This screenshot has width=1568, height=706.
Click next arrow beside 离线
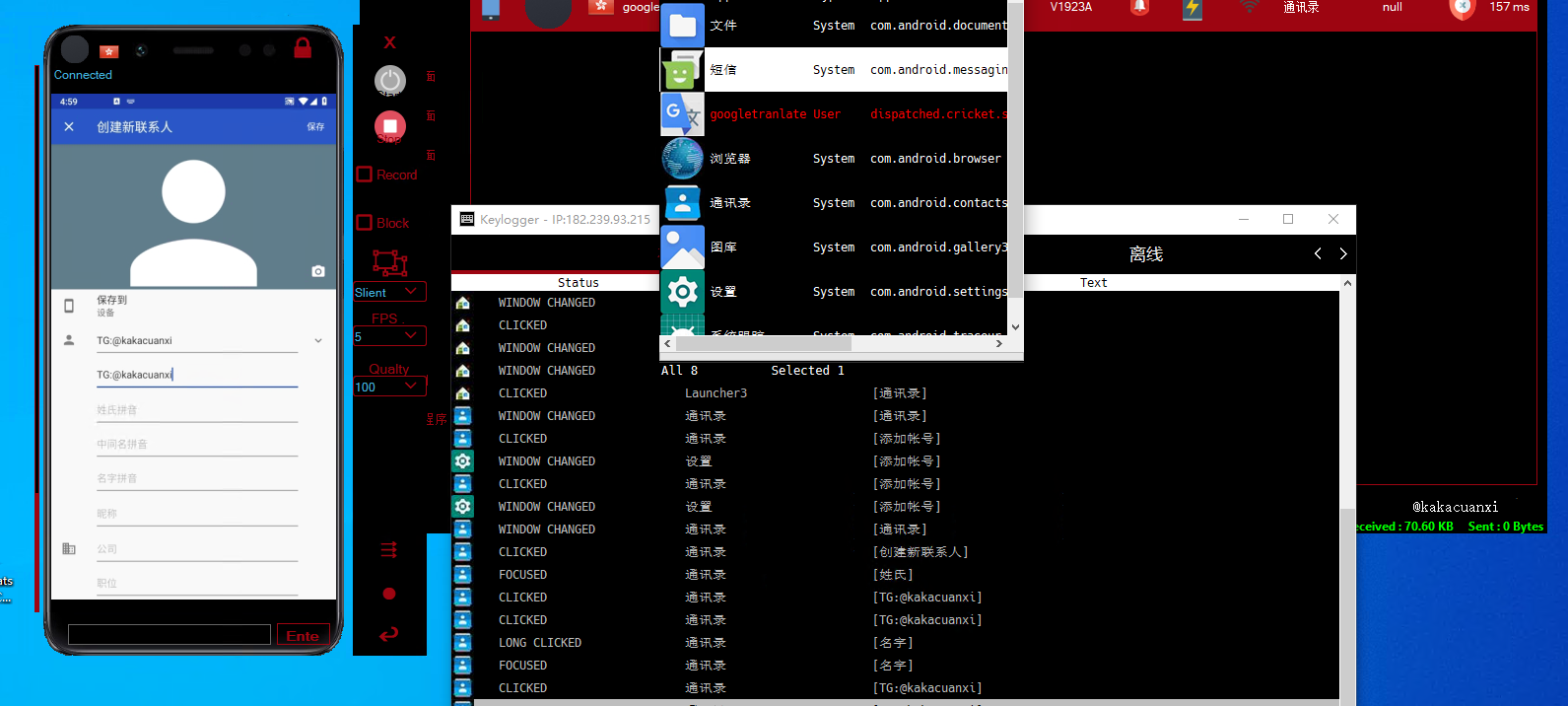[1343, 254]
